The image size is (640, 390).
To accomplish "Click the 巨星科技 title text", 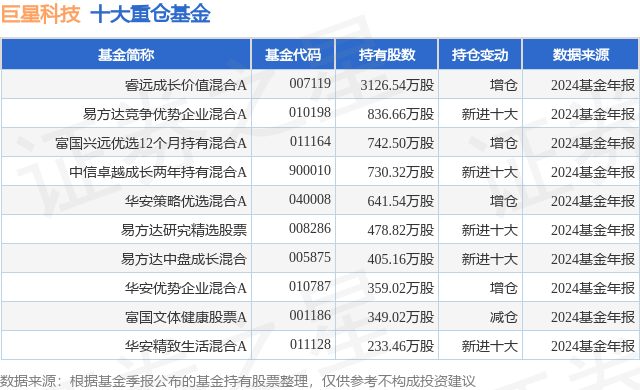I will [41, 14].
